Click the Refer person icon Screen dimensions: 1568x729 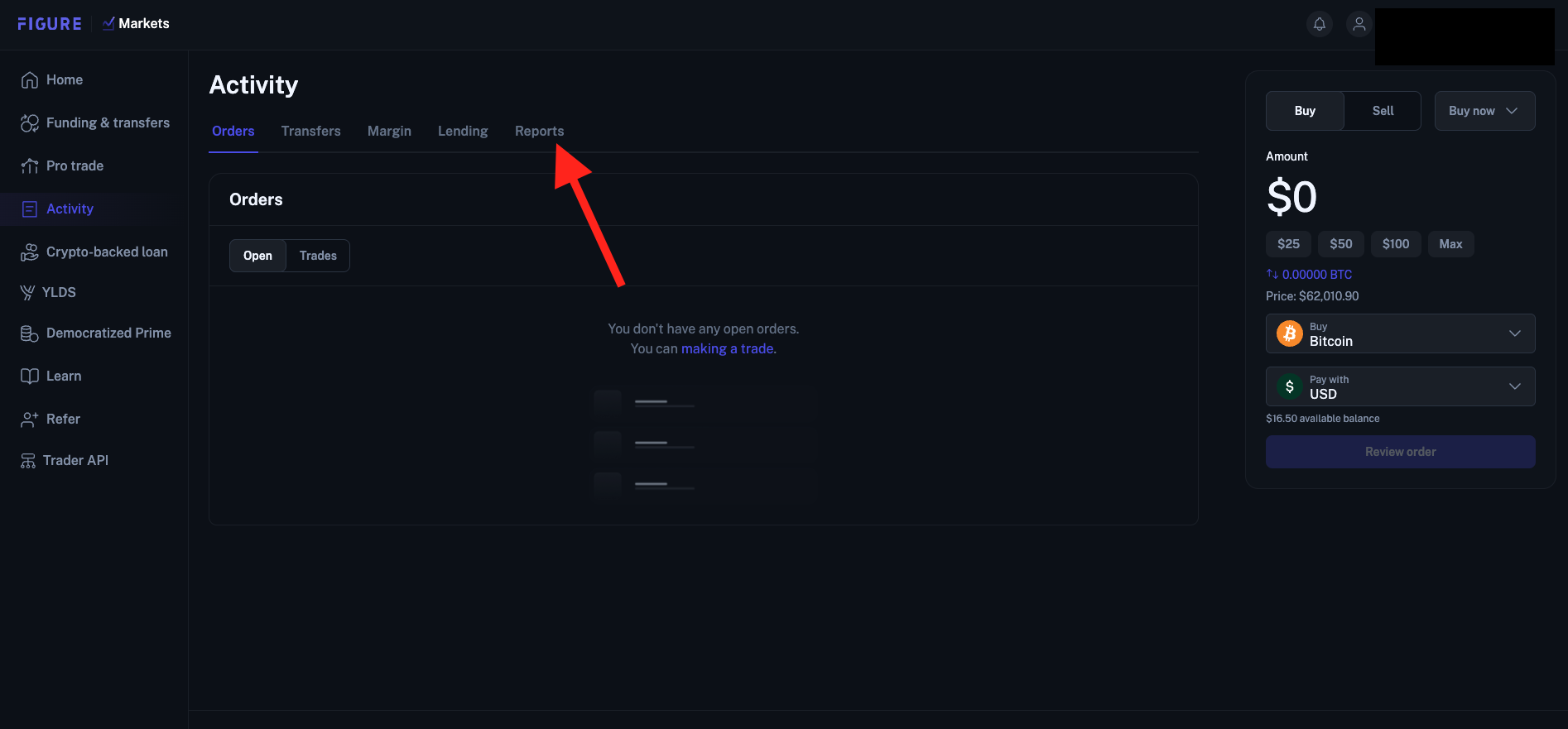[x=30, y=420]
